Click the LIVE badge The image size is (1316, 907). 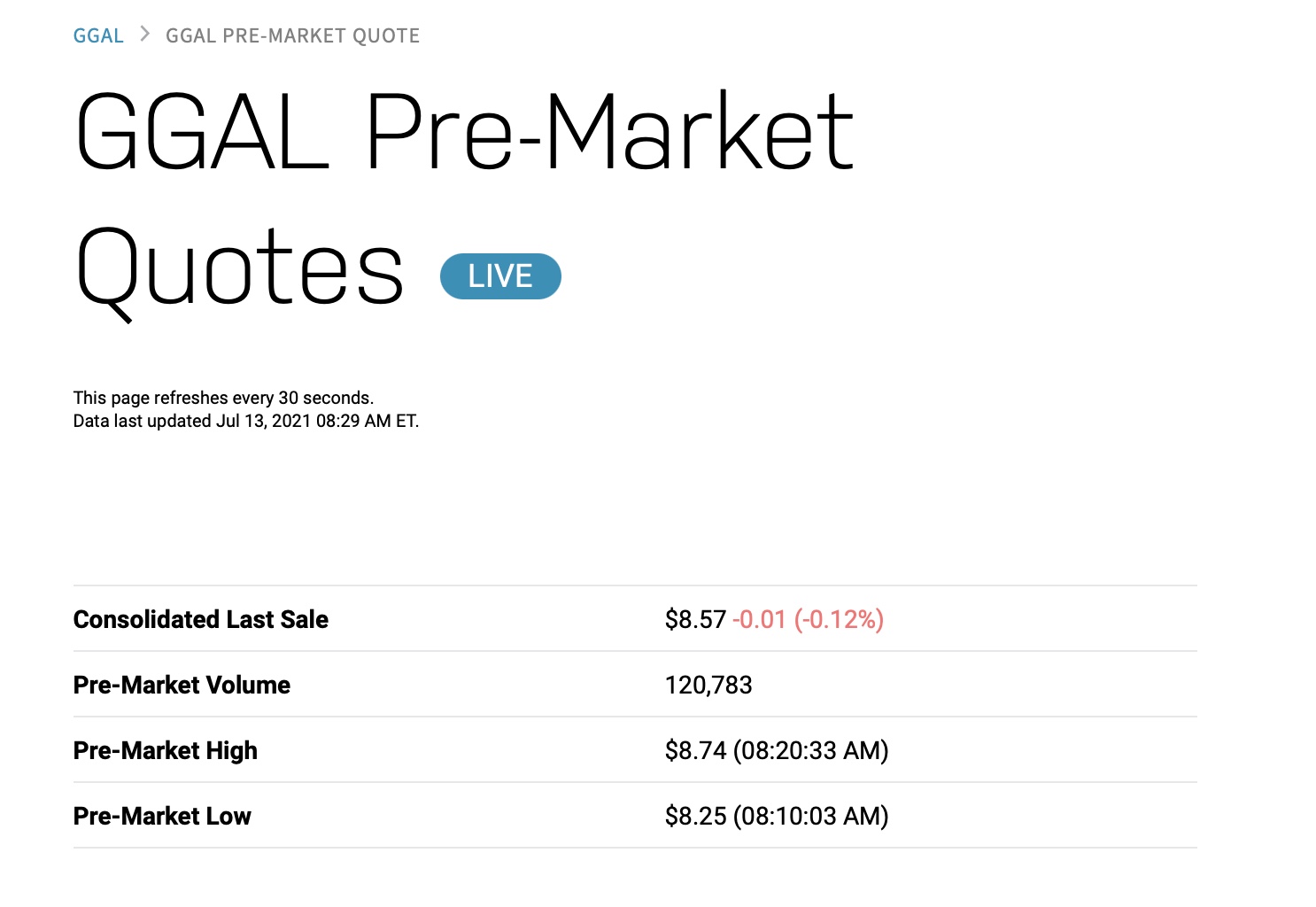point(500,276)
